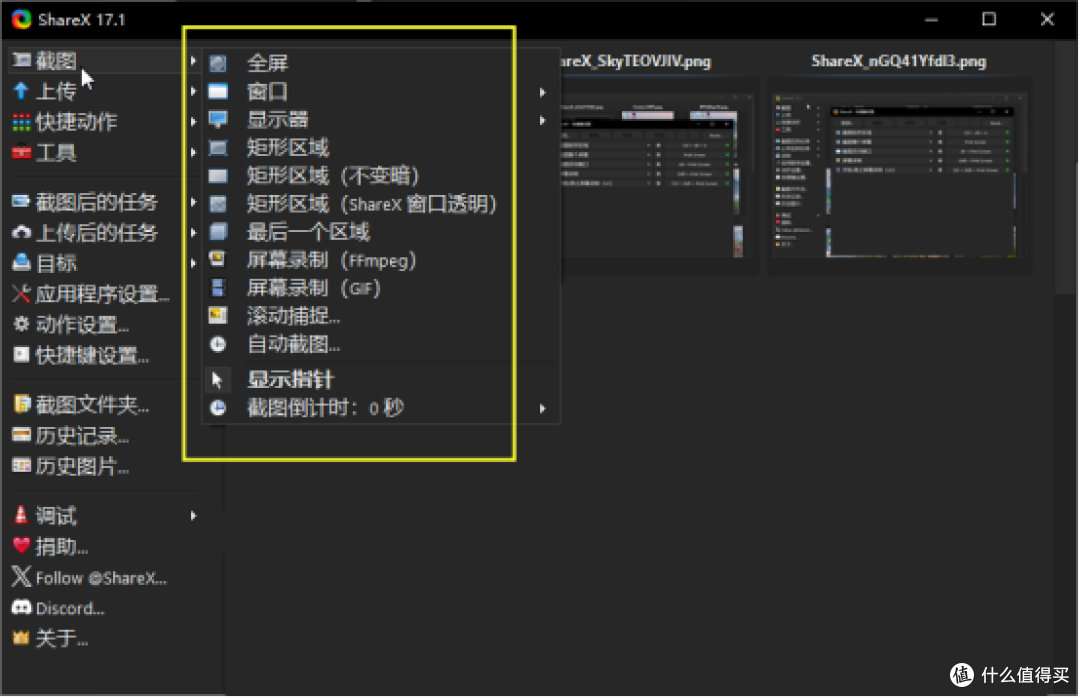1080x698 pixels.
Task: Click the 快捷动作 grid icon
Action: [21, 122]
